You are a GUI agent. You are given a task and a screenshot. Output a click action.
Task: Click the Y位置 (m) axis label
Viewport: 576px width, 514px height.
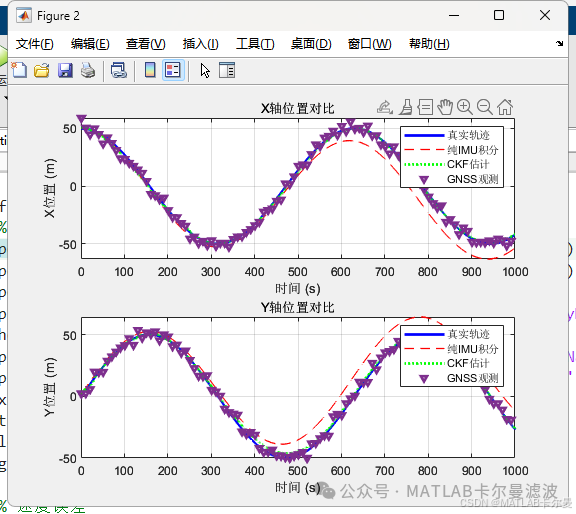[50, 387]
